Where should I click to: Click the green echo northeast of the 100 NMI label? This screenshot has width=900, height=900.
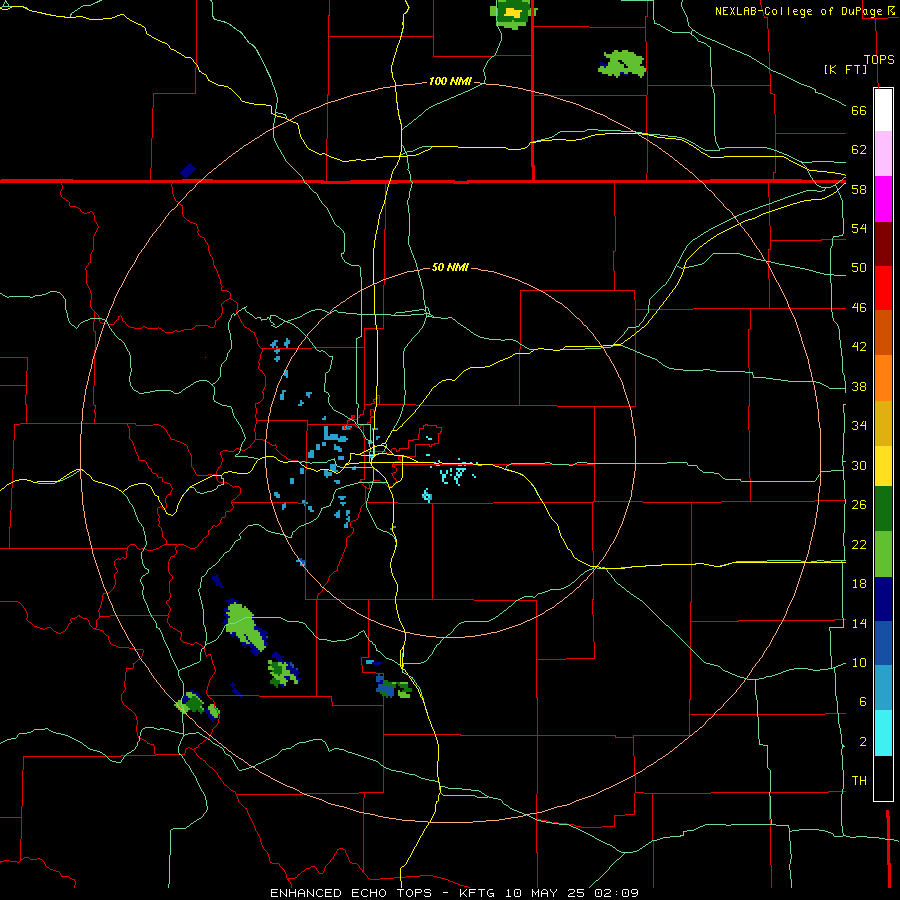point(622,64)
